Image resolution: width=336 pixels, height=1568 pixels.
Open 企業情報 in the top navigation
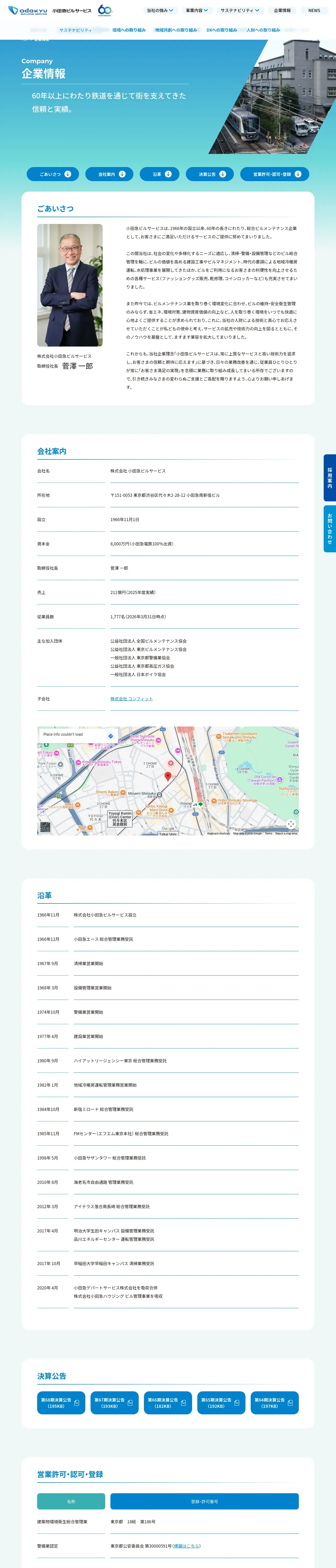pyautogui.click(x=282, y=10)
